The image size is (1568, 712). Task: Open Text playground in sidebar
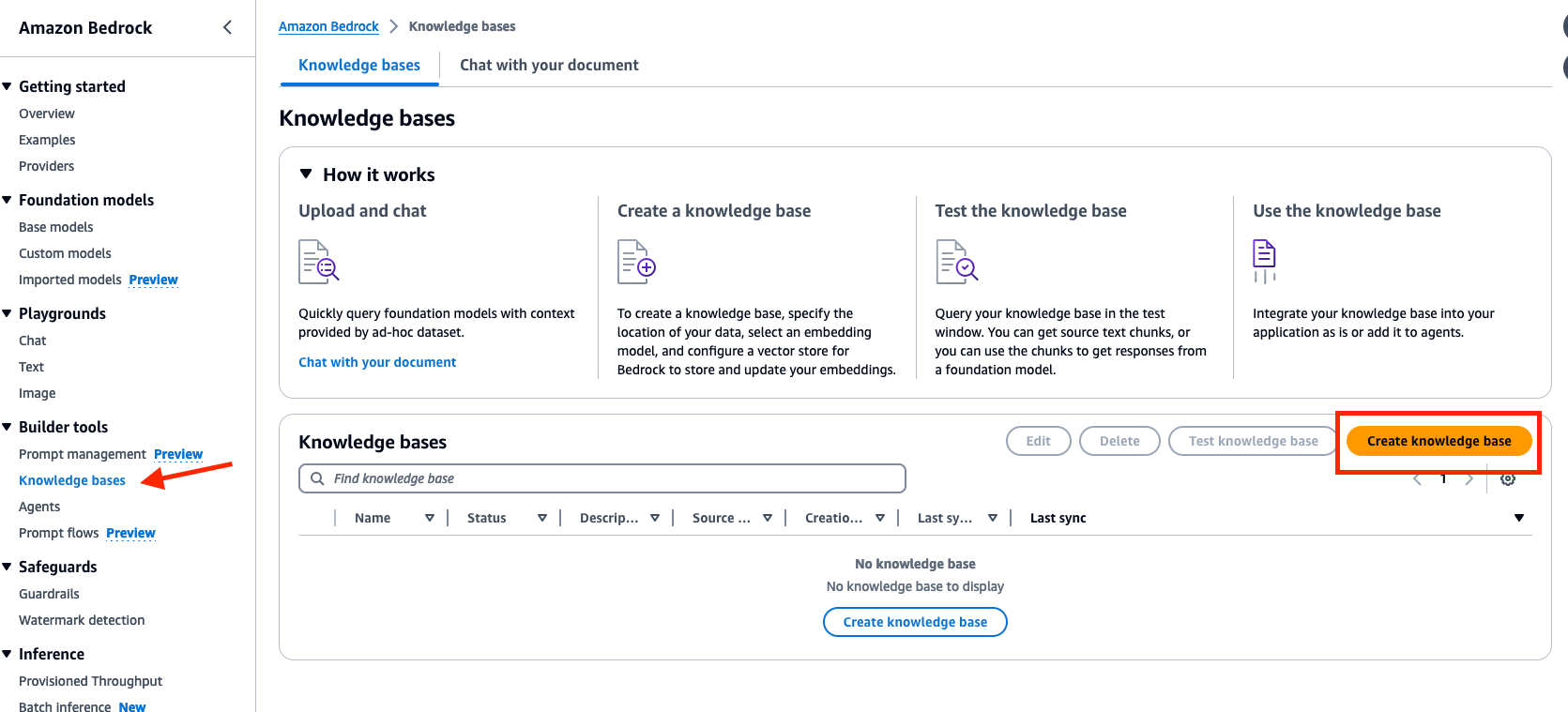click(31, 367)
